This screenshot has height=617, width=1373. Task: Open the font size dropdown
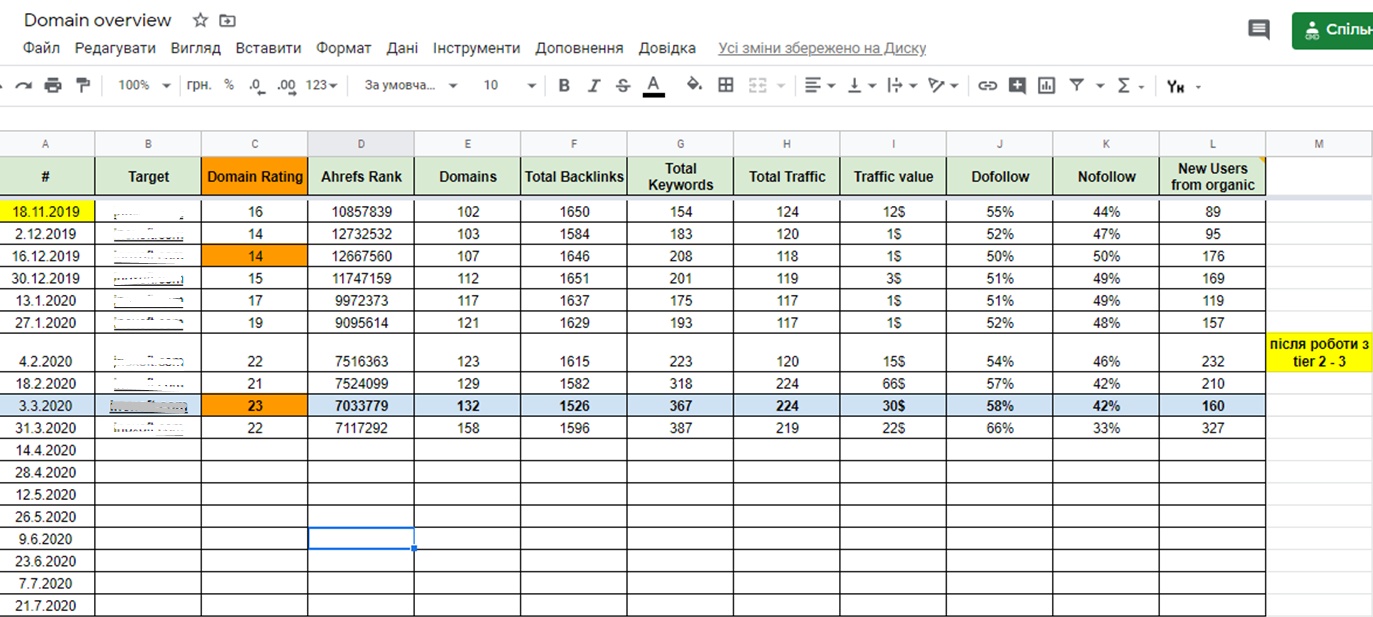pos(509,86)
